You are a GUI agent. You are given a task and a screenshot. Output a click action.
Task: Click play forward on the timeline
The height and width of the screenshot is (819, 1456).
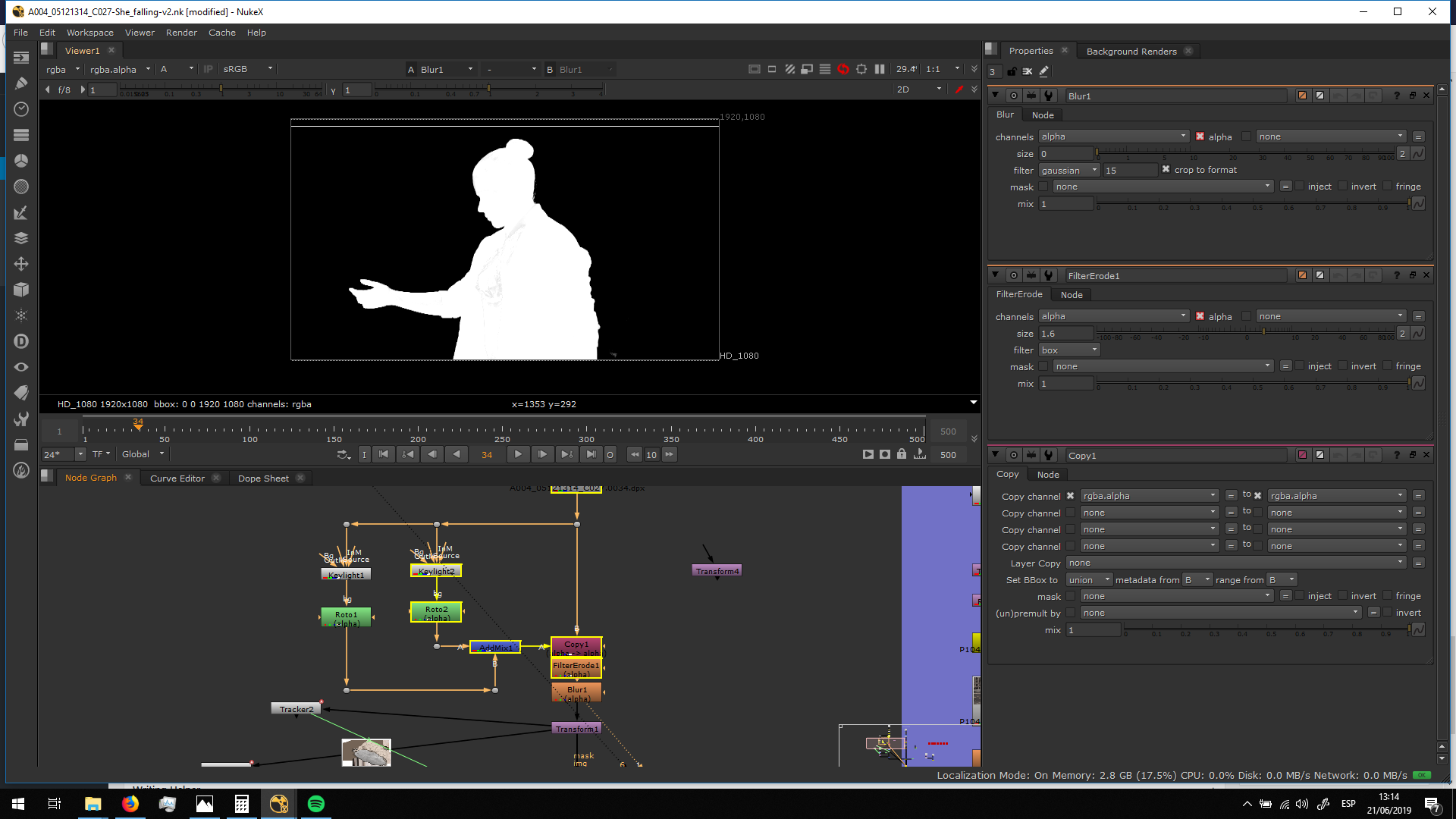coord(518,454)
